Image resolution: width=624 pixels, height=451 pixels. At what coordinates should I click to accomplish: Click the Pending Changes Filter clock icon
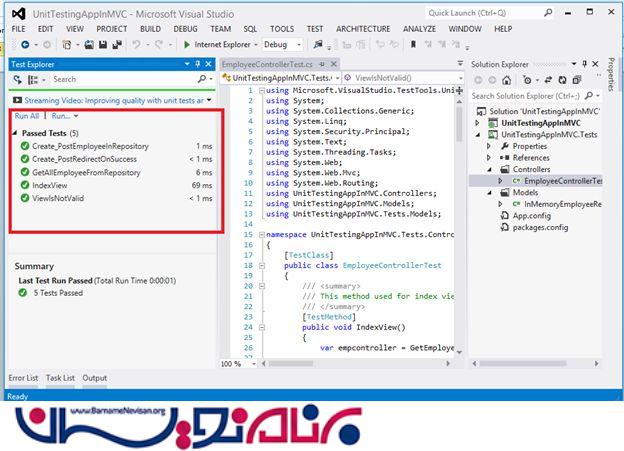tap(527, 80)
